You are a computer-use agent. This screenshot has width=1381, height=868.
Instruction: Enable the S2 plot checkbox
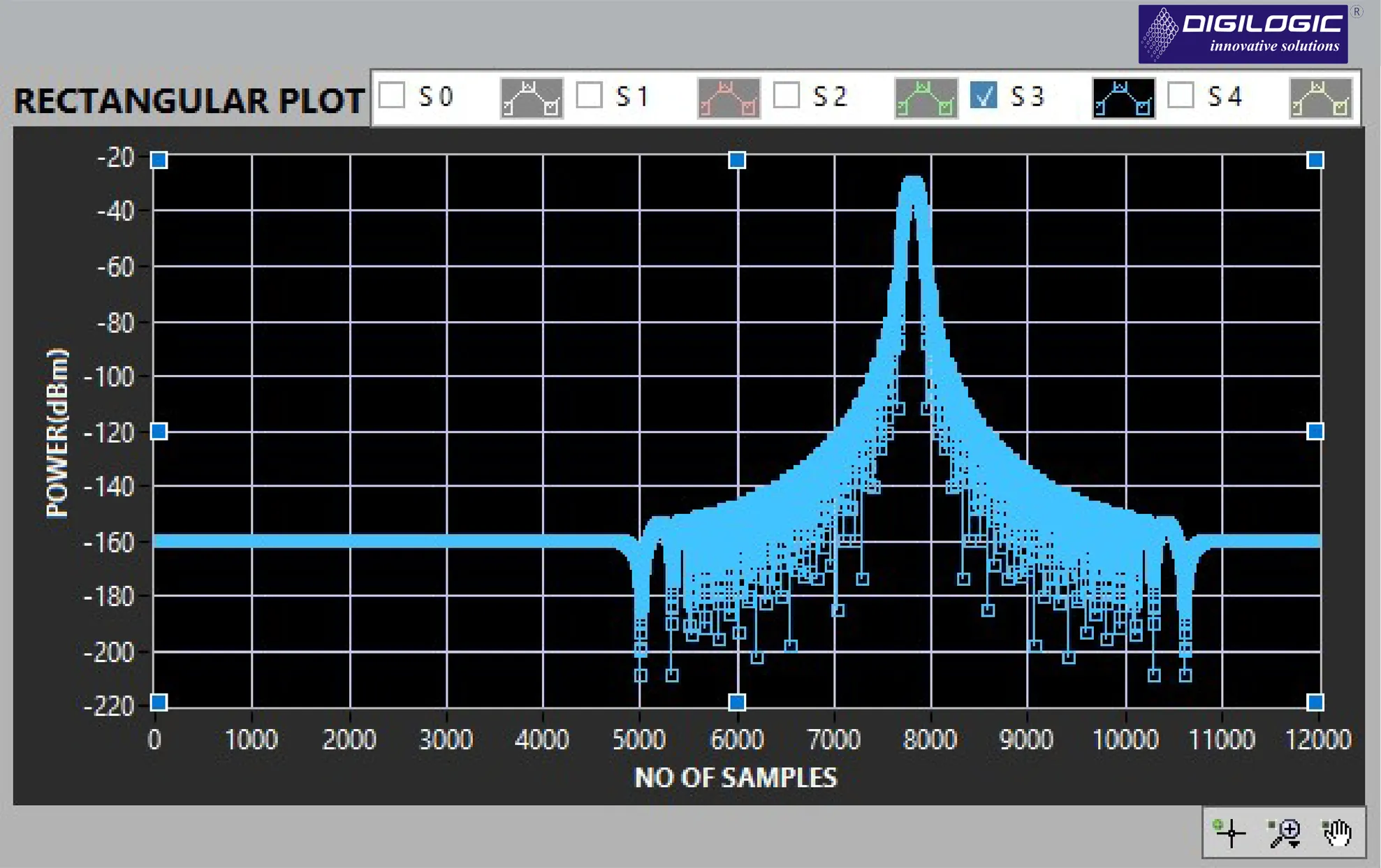[787, 95]
